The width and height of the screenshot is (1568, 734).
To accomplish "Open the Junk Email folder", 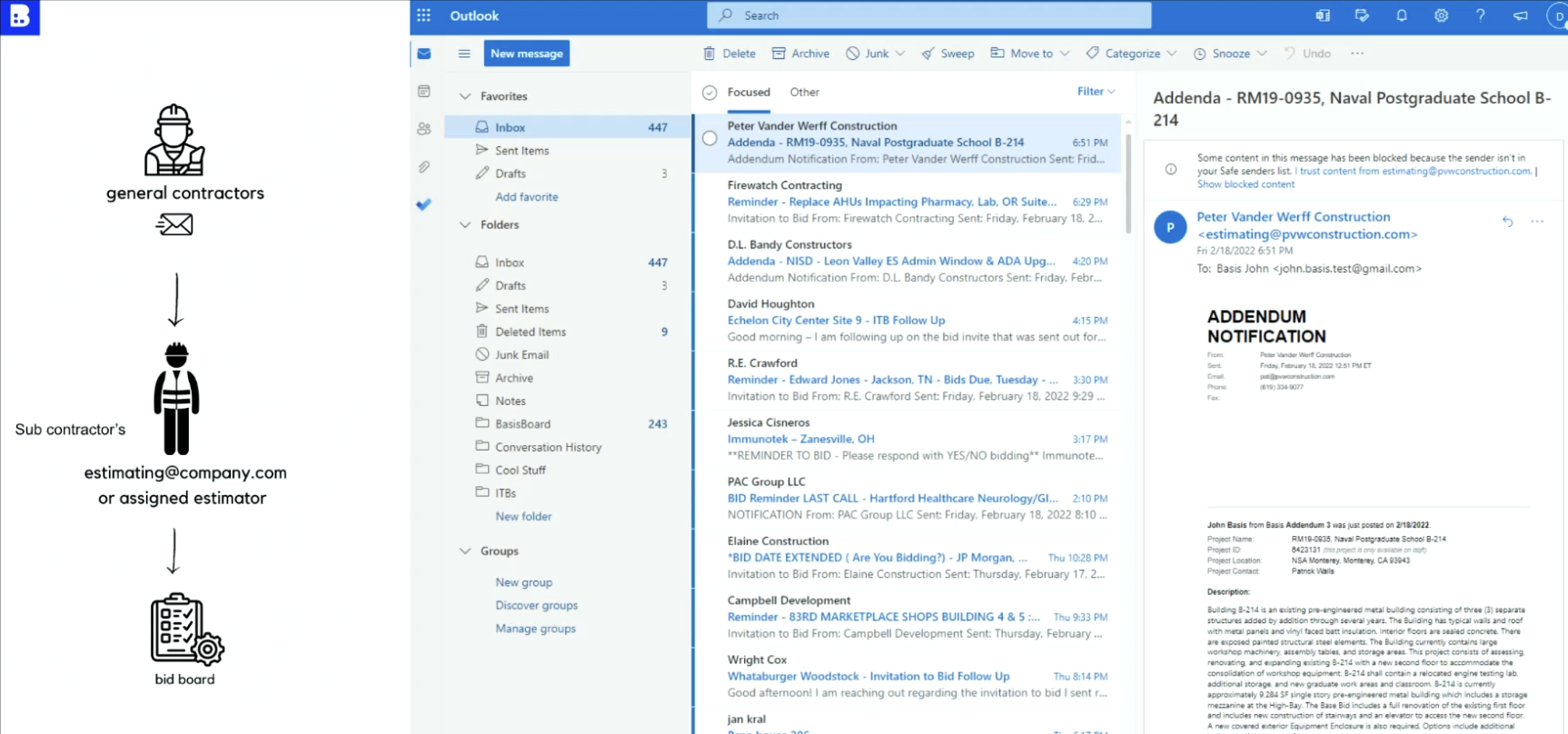I will [x=568, y=355].
